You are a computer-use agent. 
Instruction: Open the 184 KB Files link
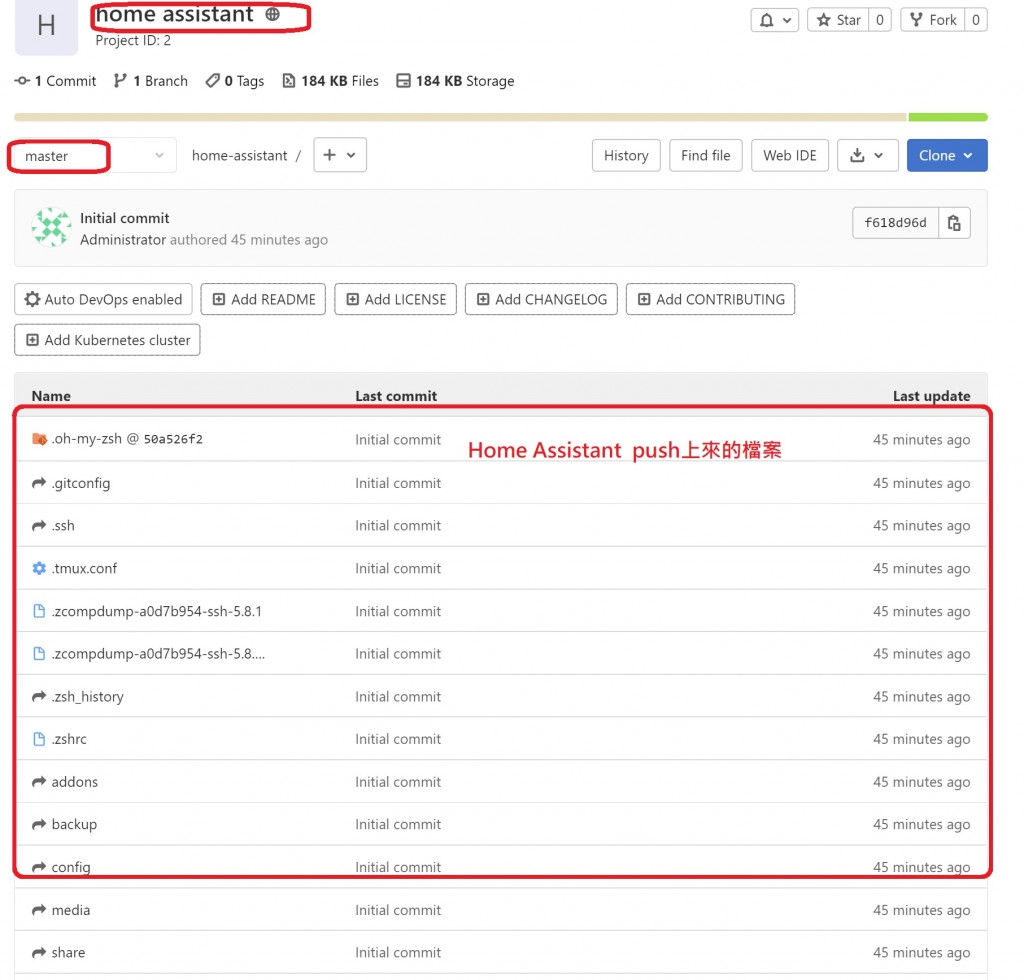(x=330, y=81)
